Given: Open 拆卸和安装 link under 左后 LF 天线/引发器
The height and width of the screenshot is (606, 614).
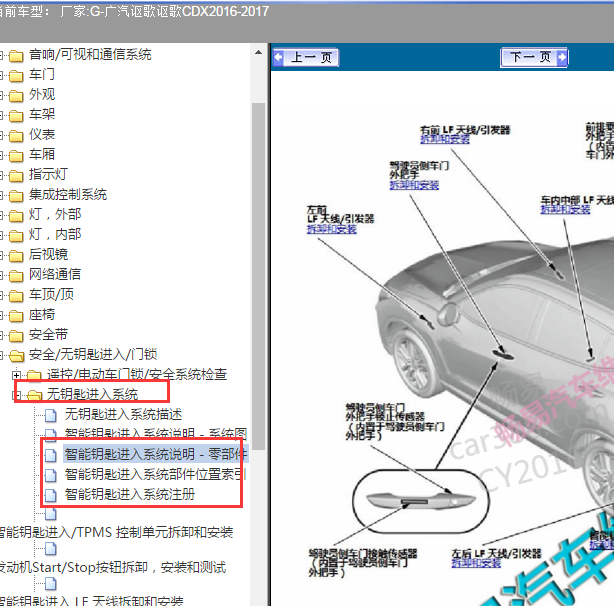Looking at the screenshot, I should pos(476,563).
